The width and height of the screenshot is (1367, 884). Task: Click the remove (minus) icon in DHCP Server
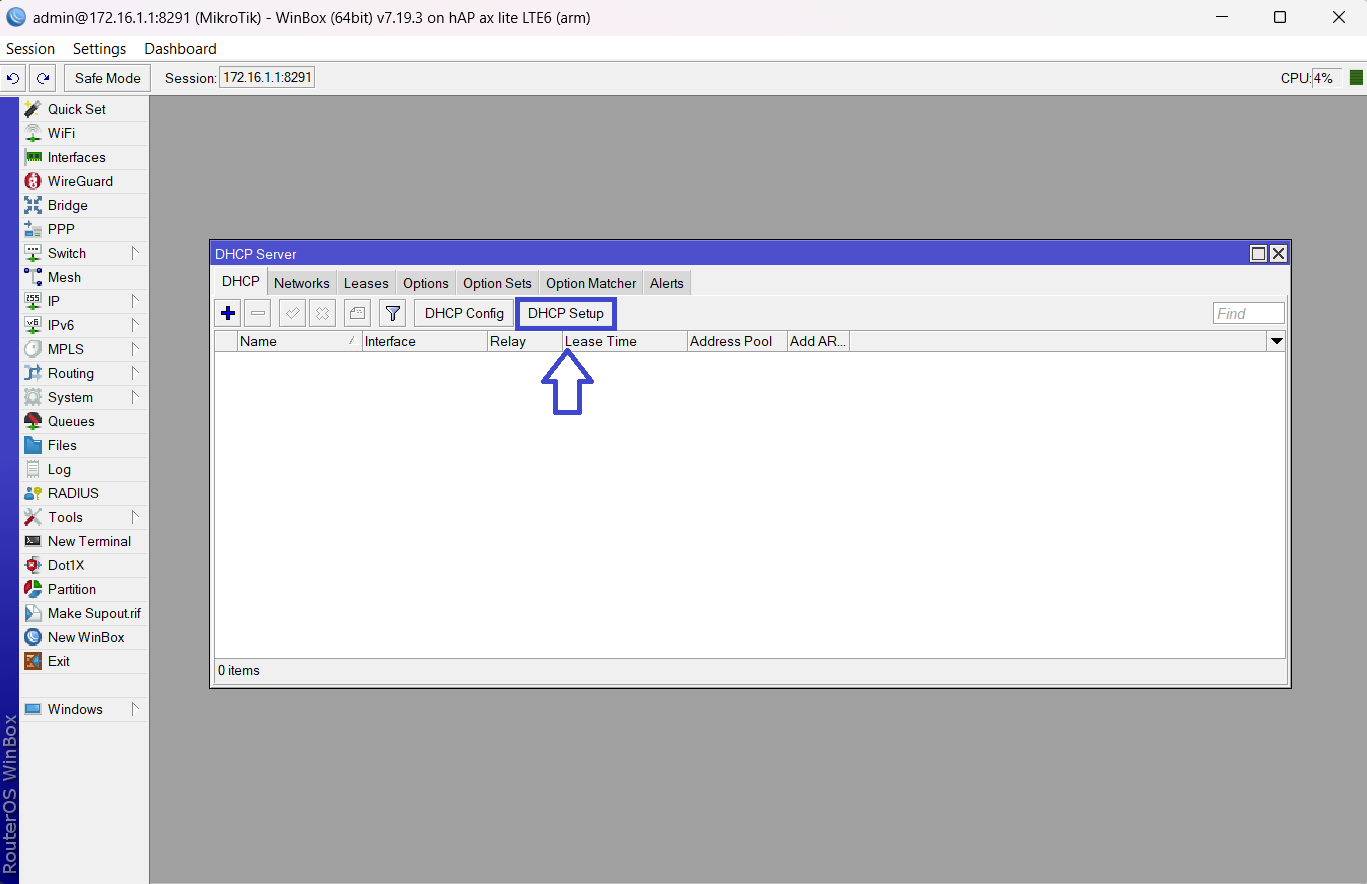[x=258, y=313]
